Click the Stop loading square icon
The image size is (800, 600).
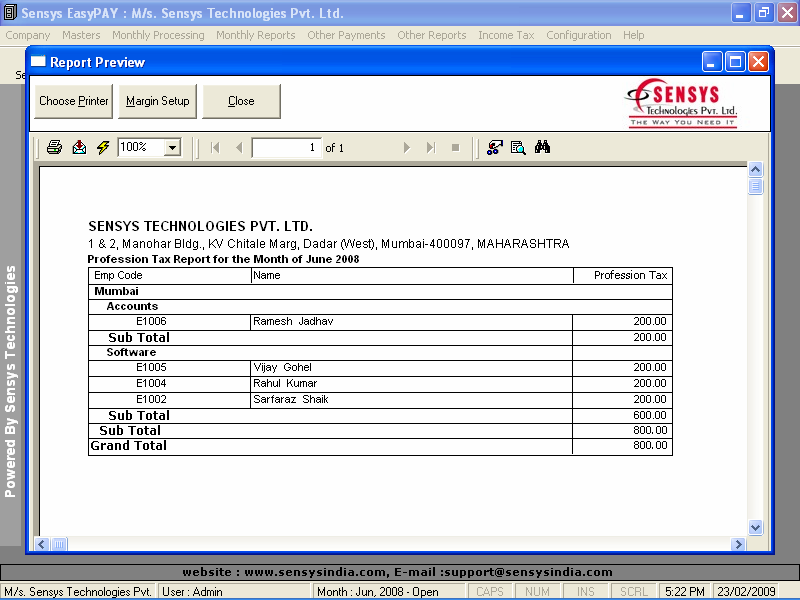click(x=456, y=148)
